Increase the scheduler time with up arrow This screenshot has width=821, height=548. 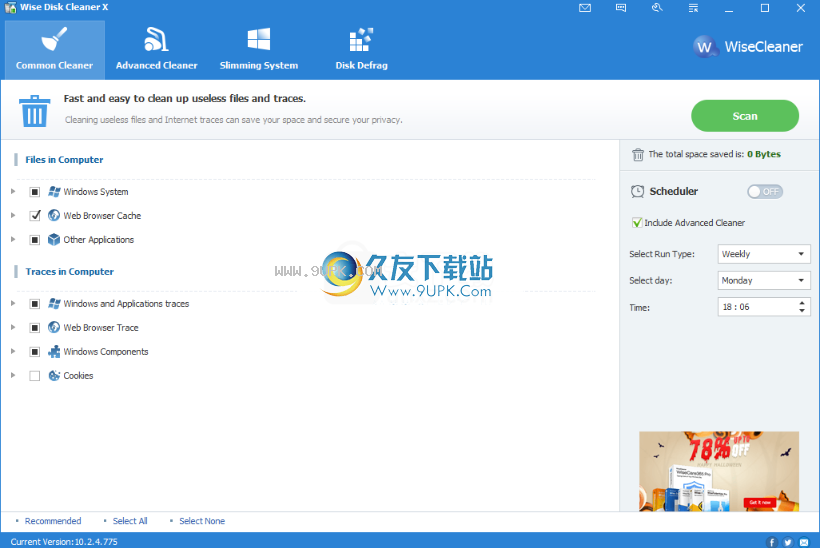[802, 303]
